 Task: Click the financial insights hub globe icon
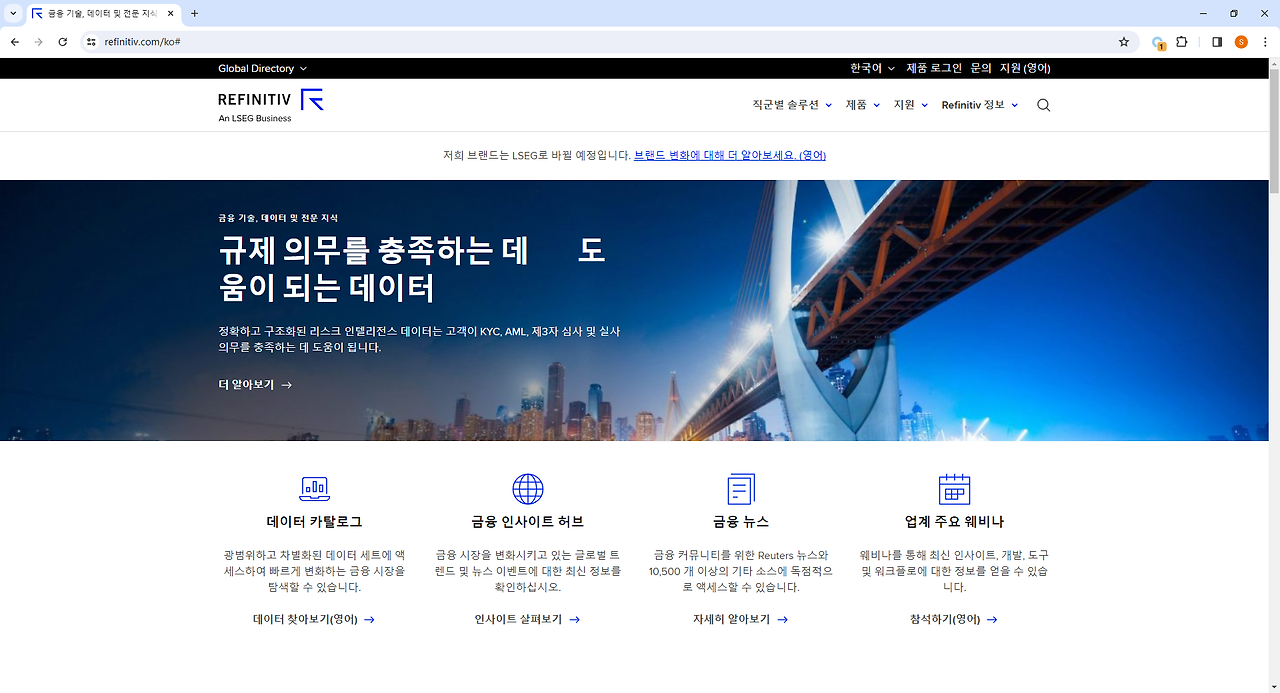click(x=527, y=489)
